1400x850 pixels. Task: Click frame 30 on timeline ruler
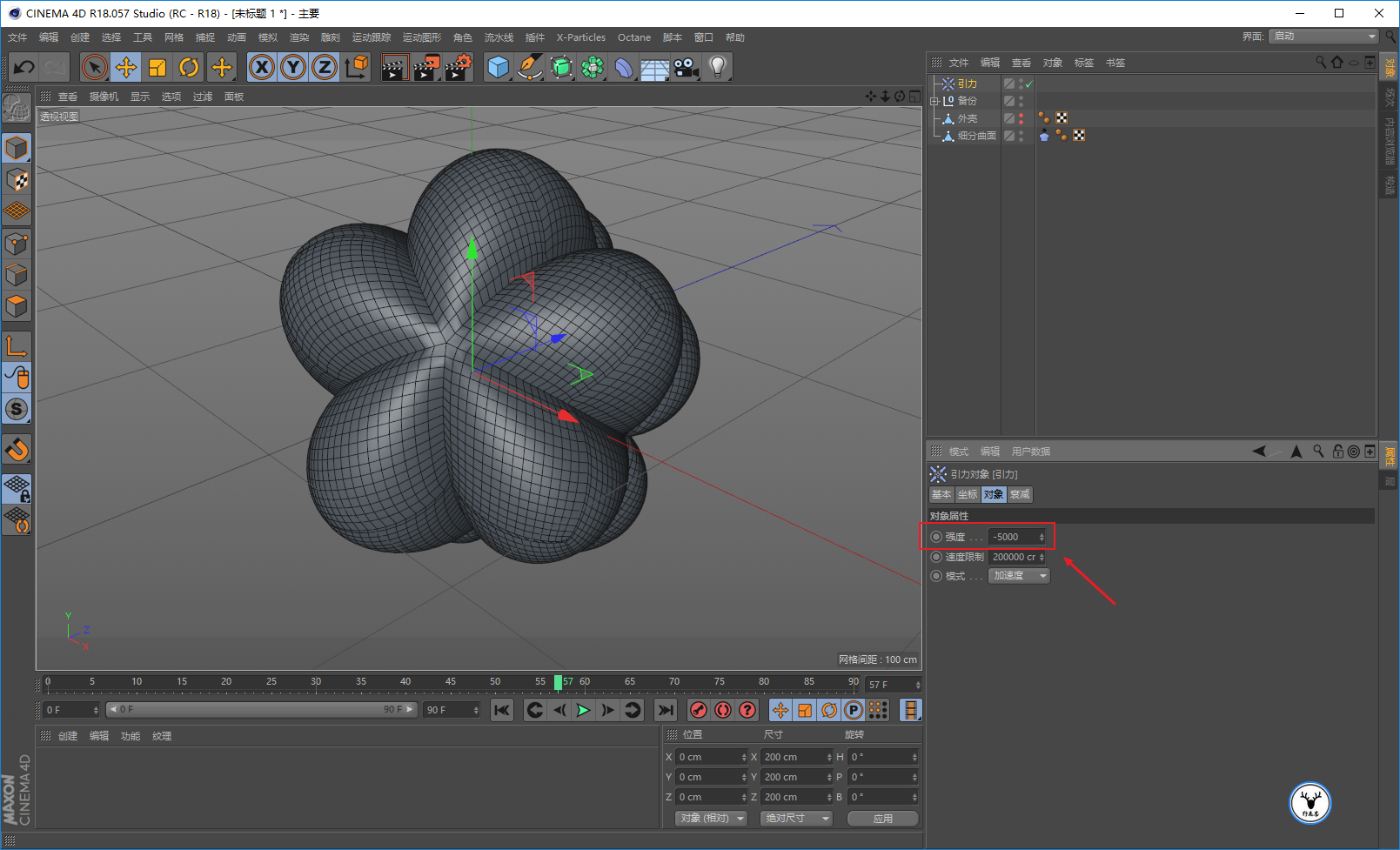pos(316,683)
